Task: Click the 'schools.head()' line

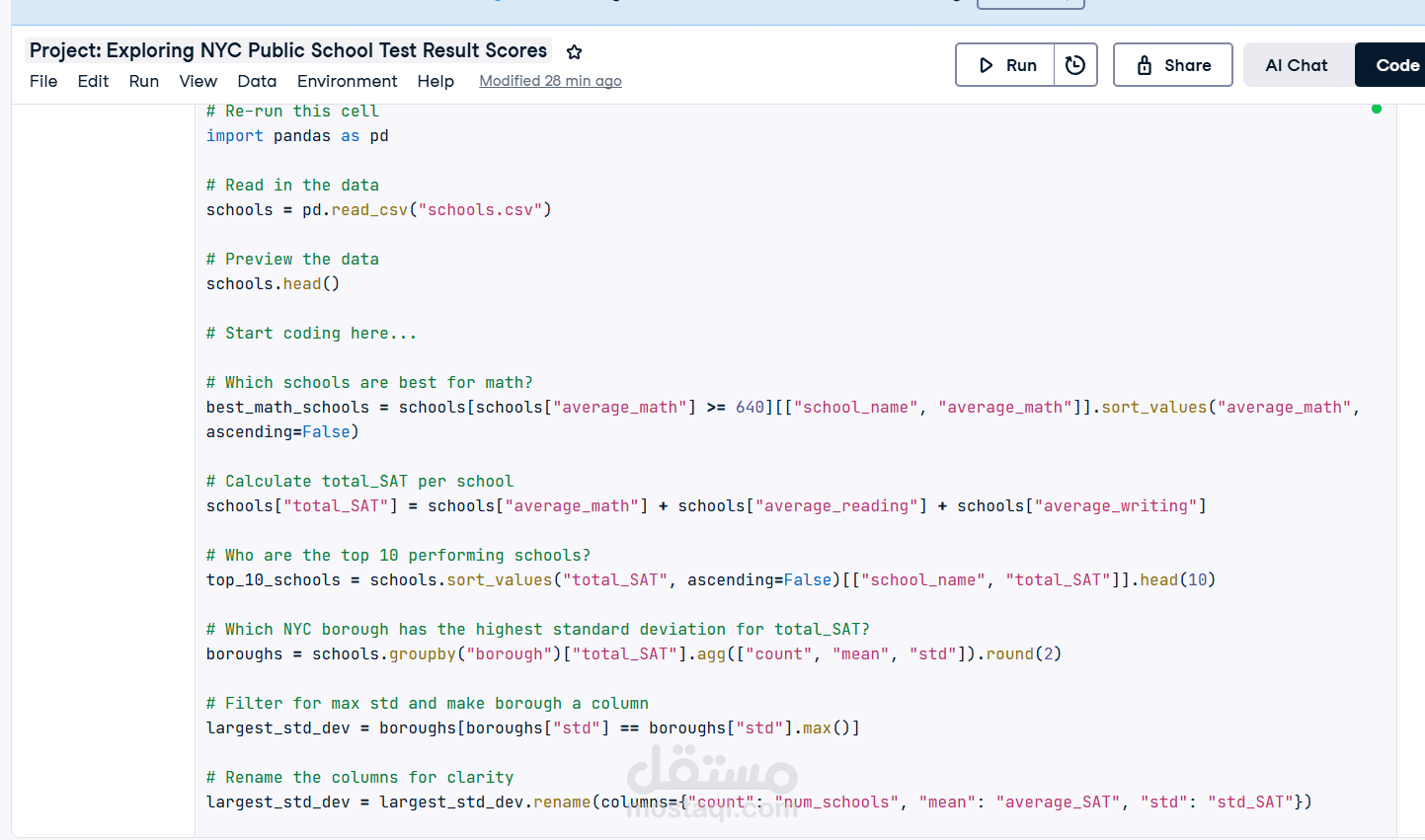Action: [273, 283]
